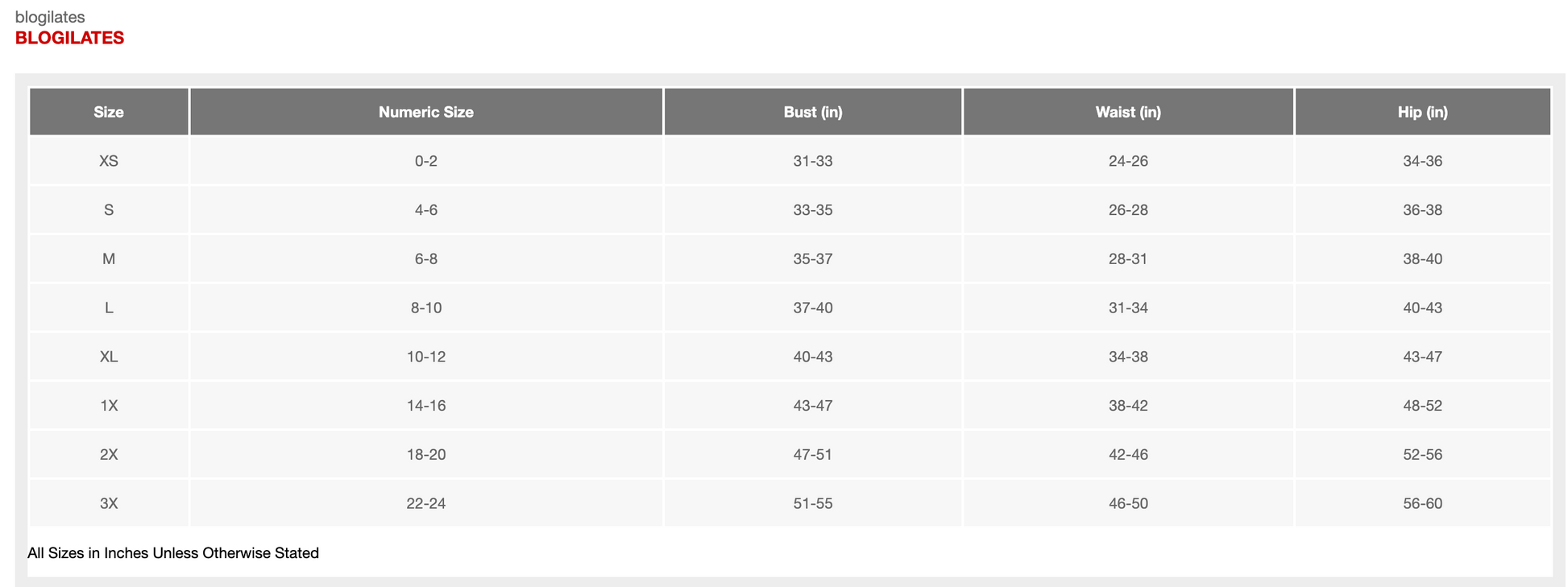This screenshot has height=587, width=1568.
Task: Select the Size column header
Action: 109,112
